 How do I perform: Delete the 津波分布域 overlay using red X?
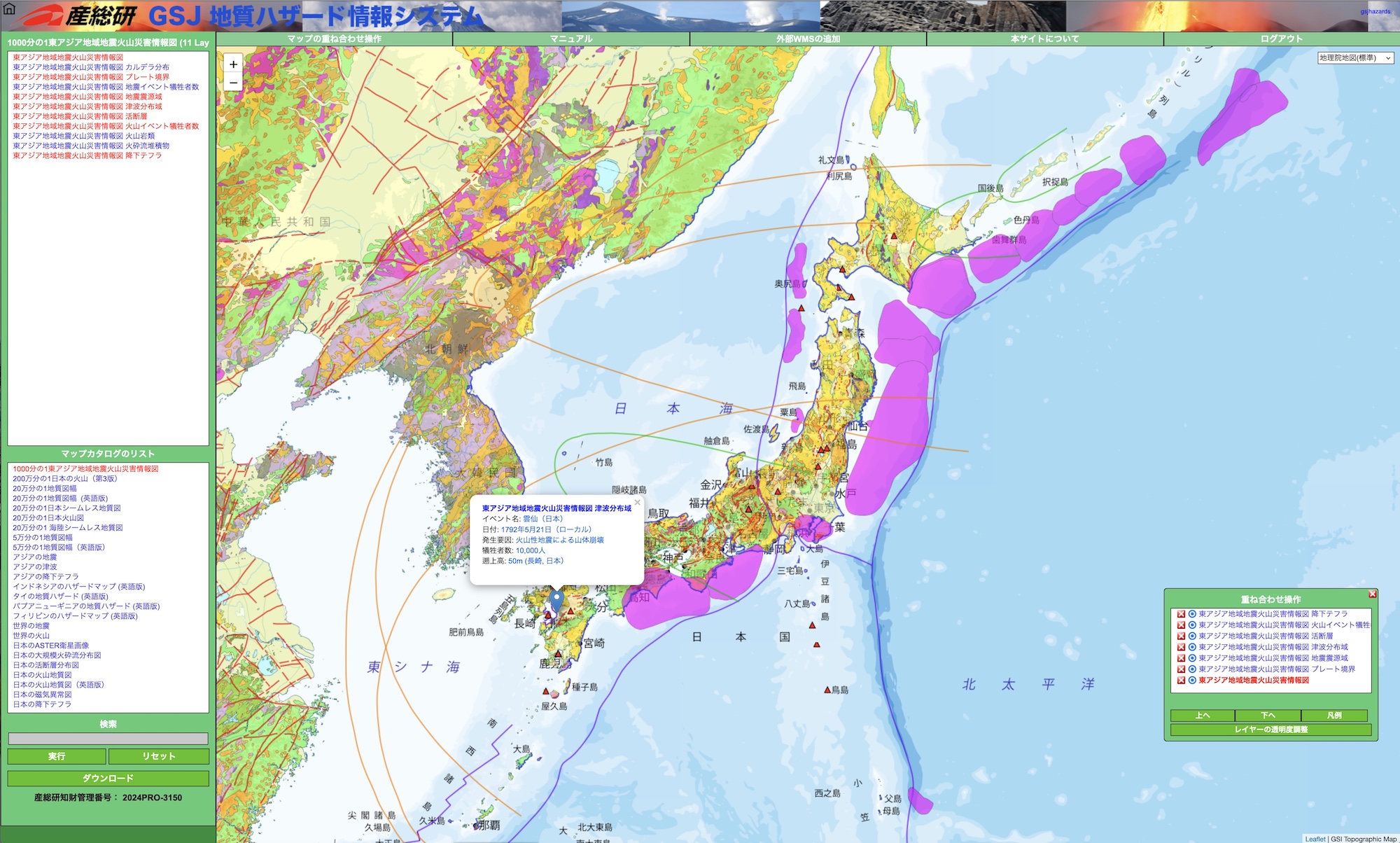[x=1181, y=647]
